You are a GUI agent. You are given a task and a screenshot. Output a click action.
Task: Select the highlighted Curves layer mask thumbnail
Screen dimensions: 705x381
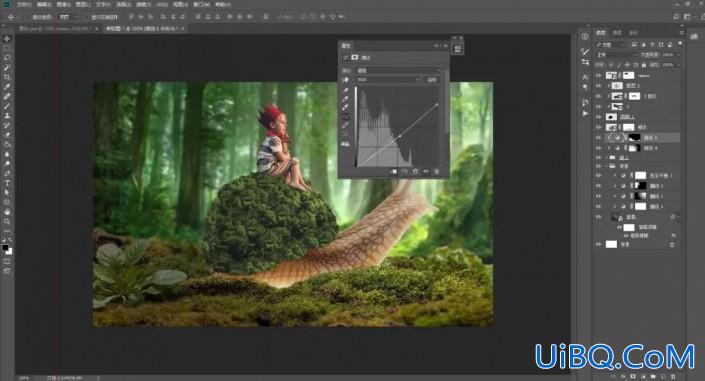(634, 138)
